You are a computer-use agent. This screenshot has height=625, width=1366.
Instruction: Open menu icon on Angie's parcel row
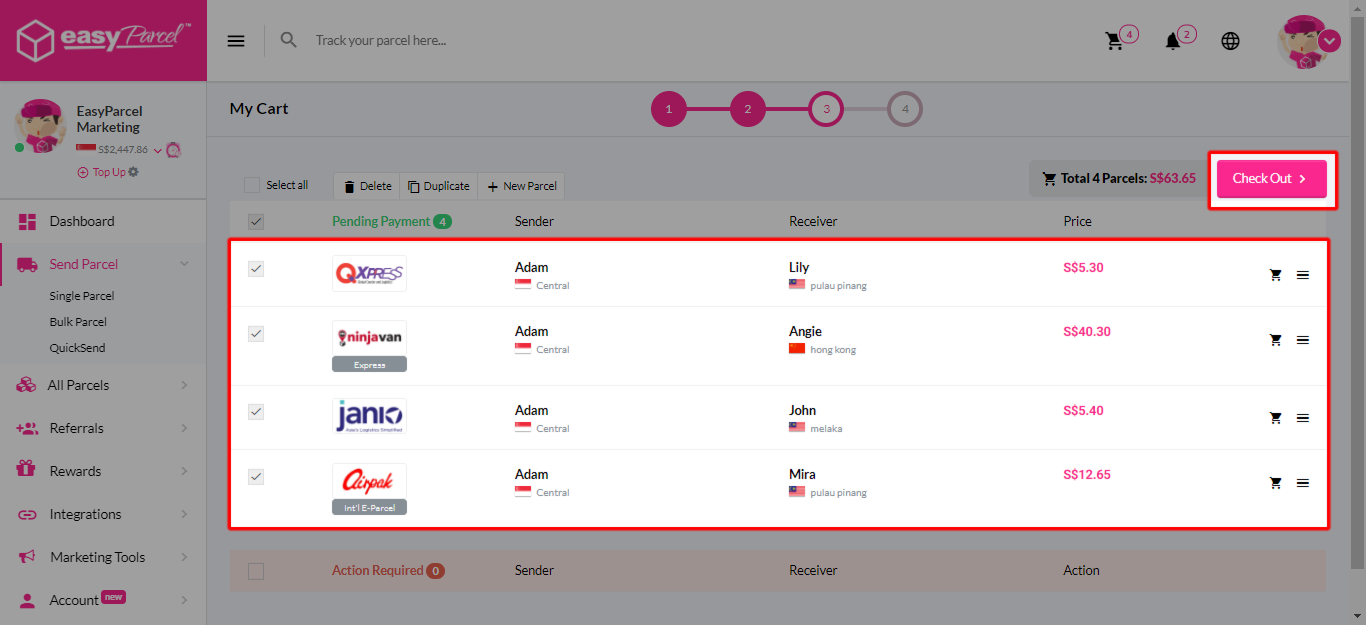(1303, 340)
